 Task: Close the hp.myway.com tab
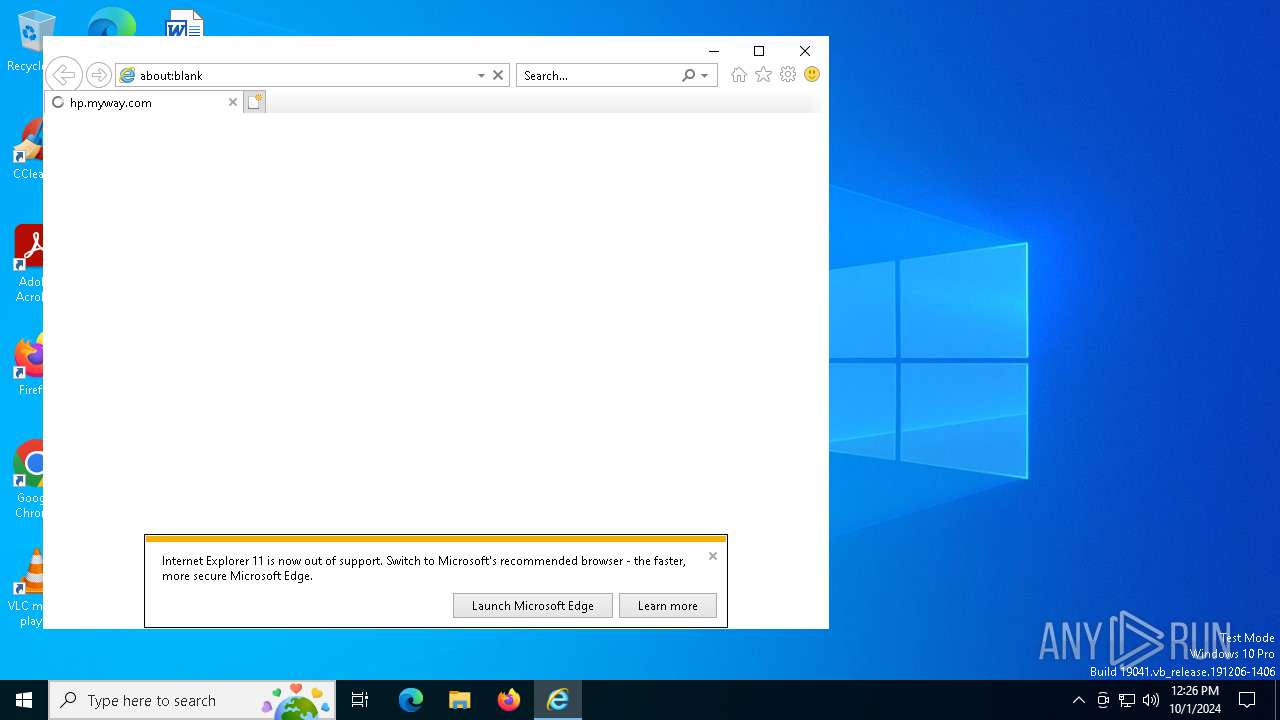[233, 102]
